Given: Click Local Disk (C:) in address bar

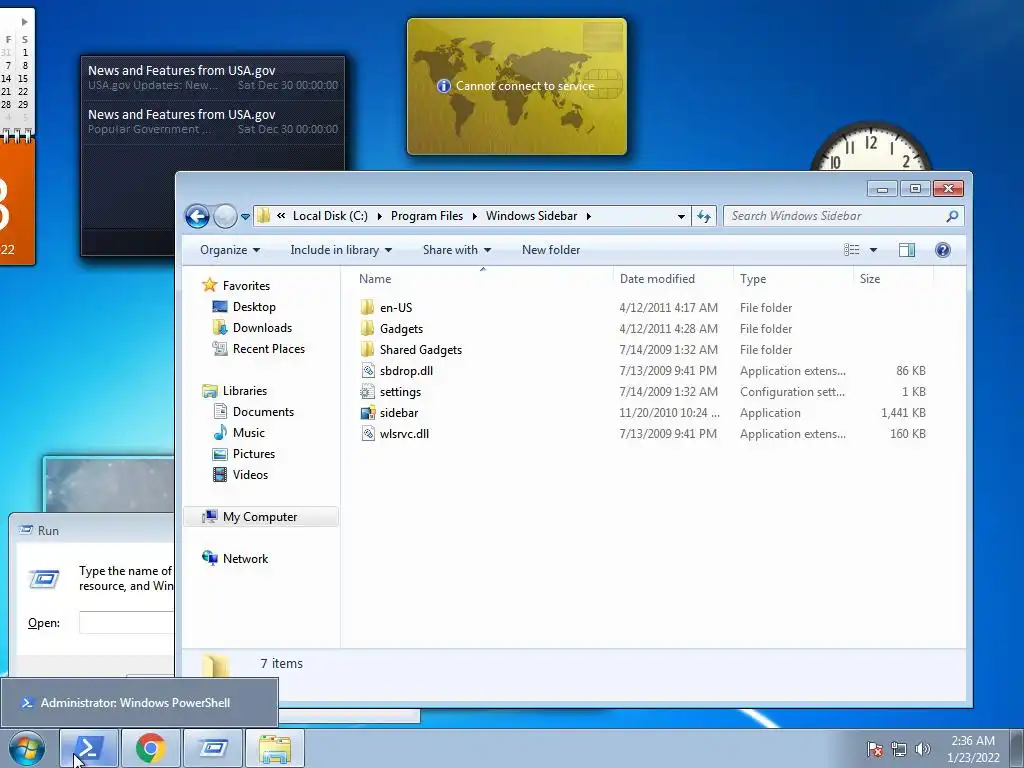Looking at the screenshot, I should (330, 216).
